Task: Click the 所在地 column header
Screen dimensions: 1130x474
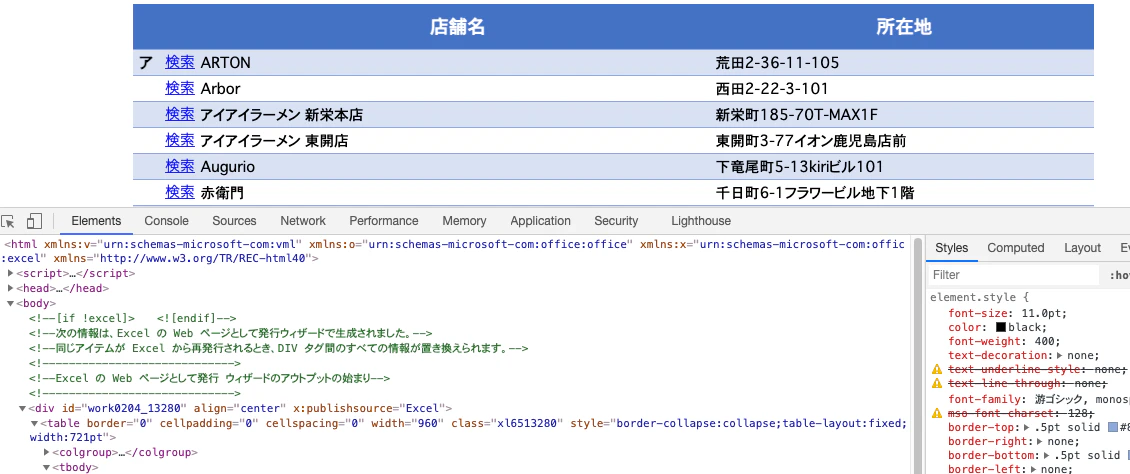Action: [x=904, y=27]
